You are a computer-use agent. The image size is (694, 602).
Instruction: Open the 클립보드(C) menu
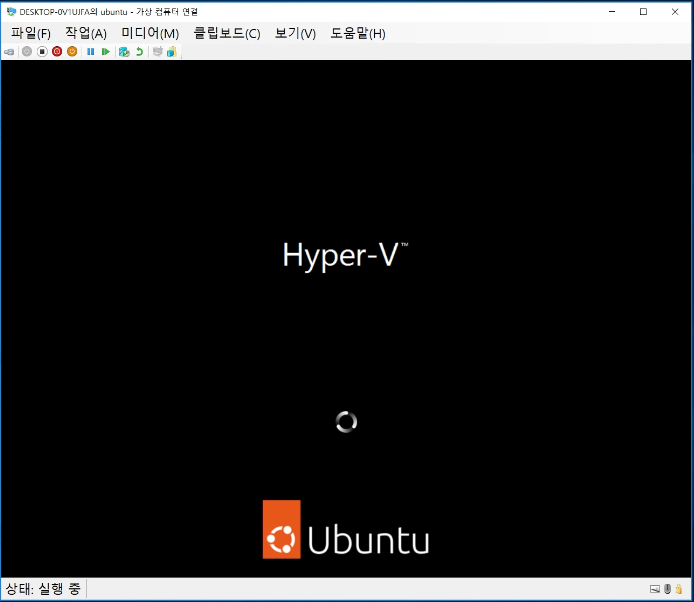227,33
